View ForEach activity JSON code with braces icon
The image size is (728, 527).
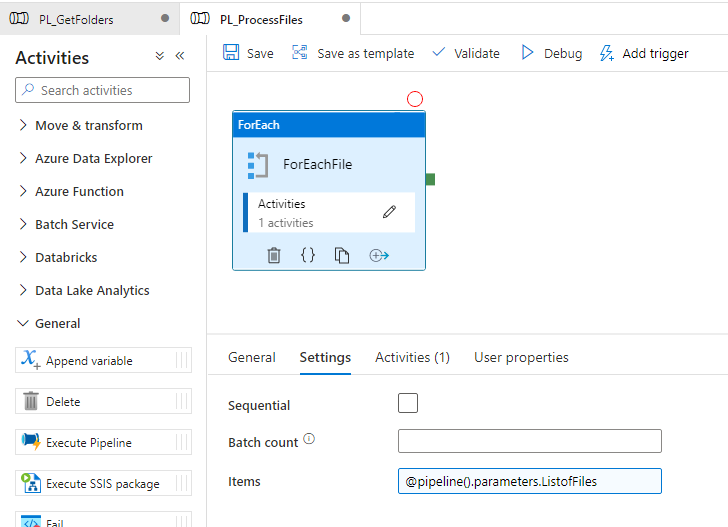pos(308,255)
